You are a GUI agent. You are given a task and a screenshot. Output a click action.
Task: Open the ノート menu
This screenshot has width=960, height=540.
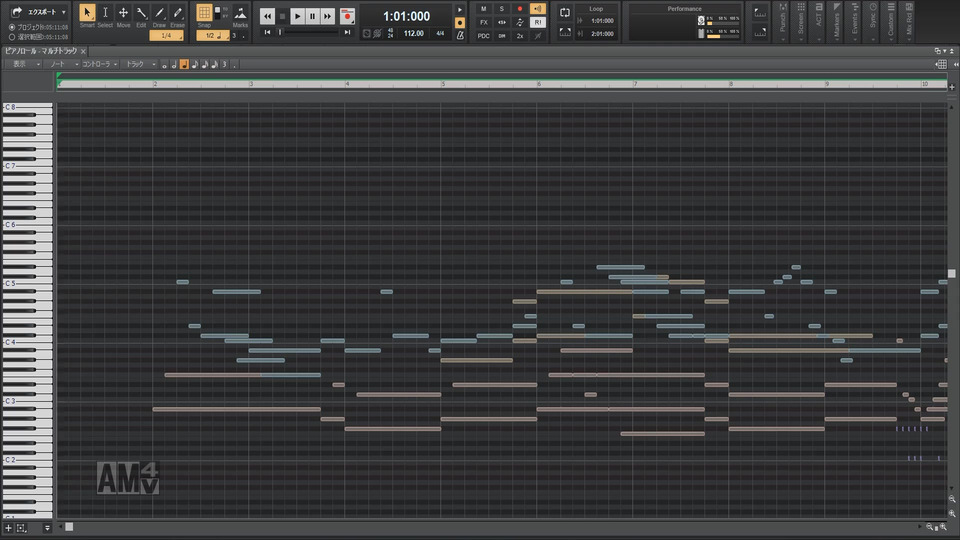click(61, 64)
